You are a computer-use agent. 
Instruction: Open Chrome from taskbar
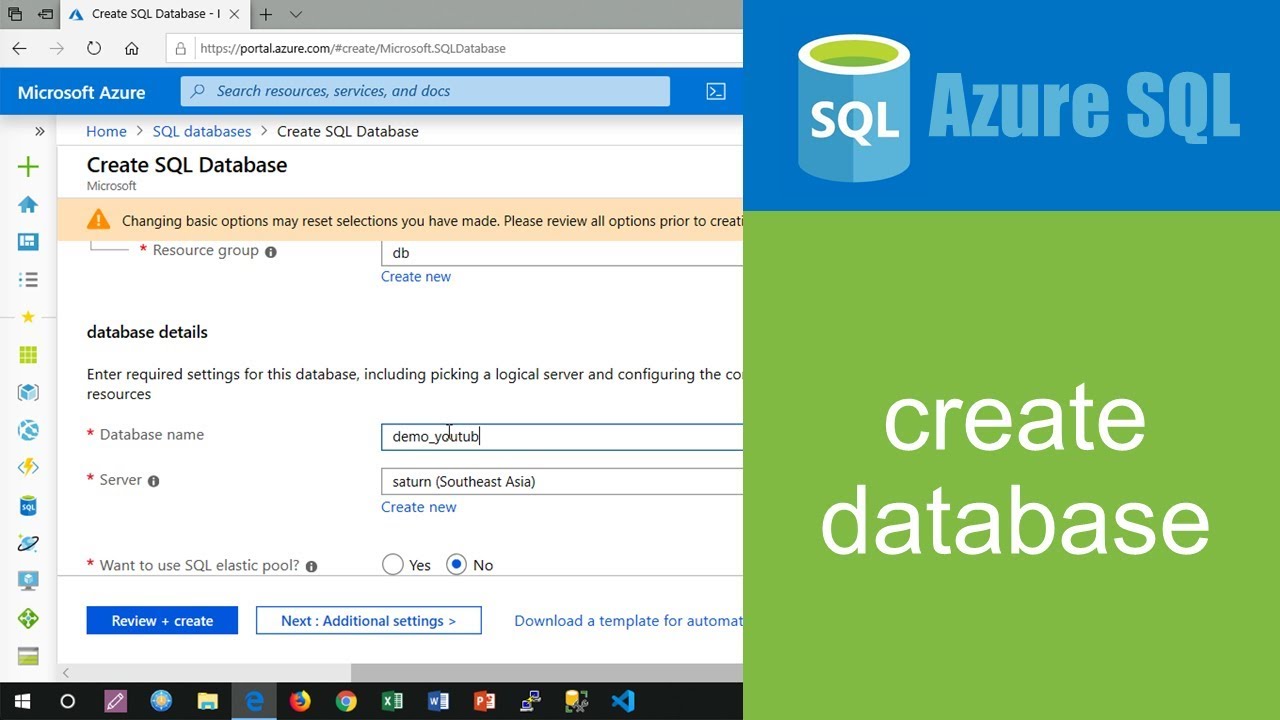coord(346,701)
